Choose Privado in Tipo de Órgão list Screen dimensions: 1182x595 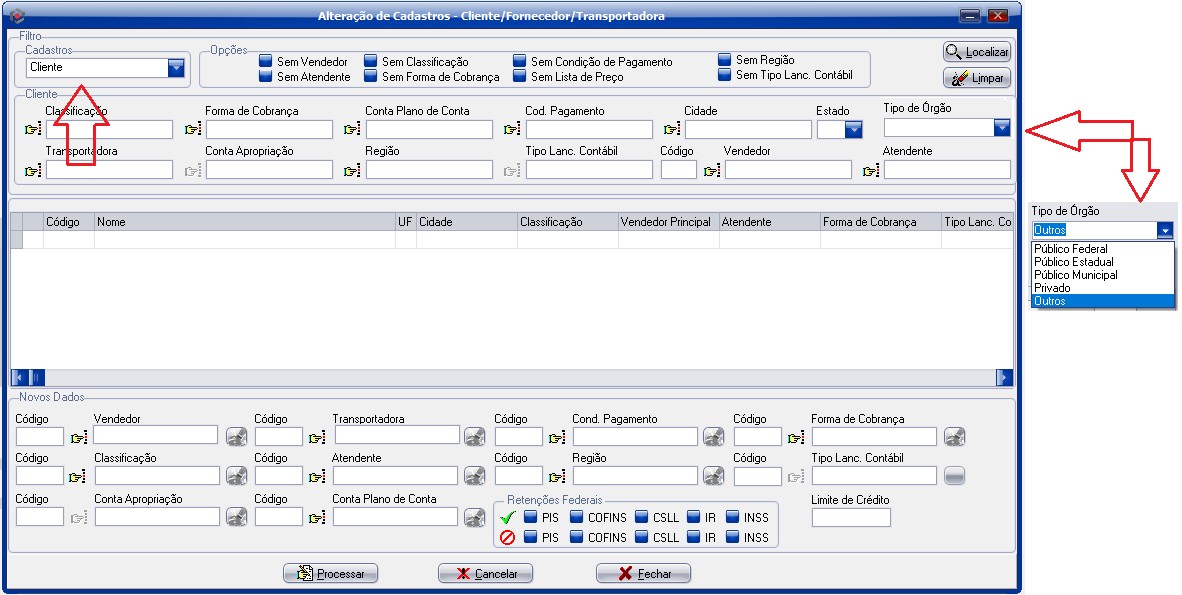tap(1052, 288)
